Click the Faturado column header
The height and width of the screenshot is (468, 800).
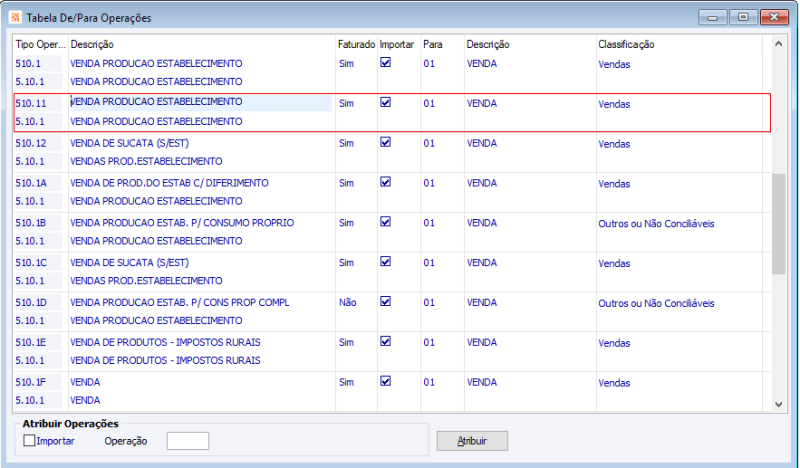pos(356,44)
